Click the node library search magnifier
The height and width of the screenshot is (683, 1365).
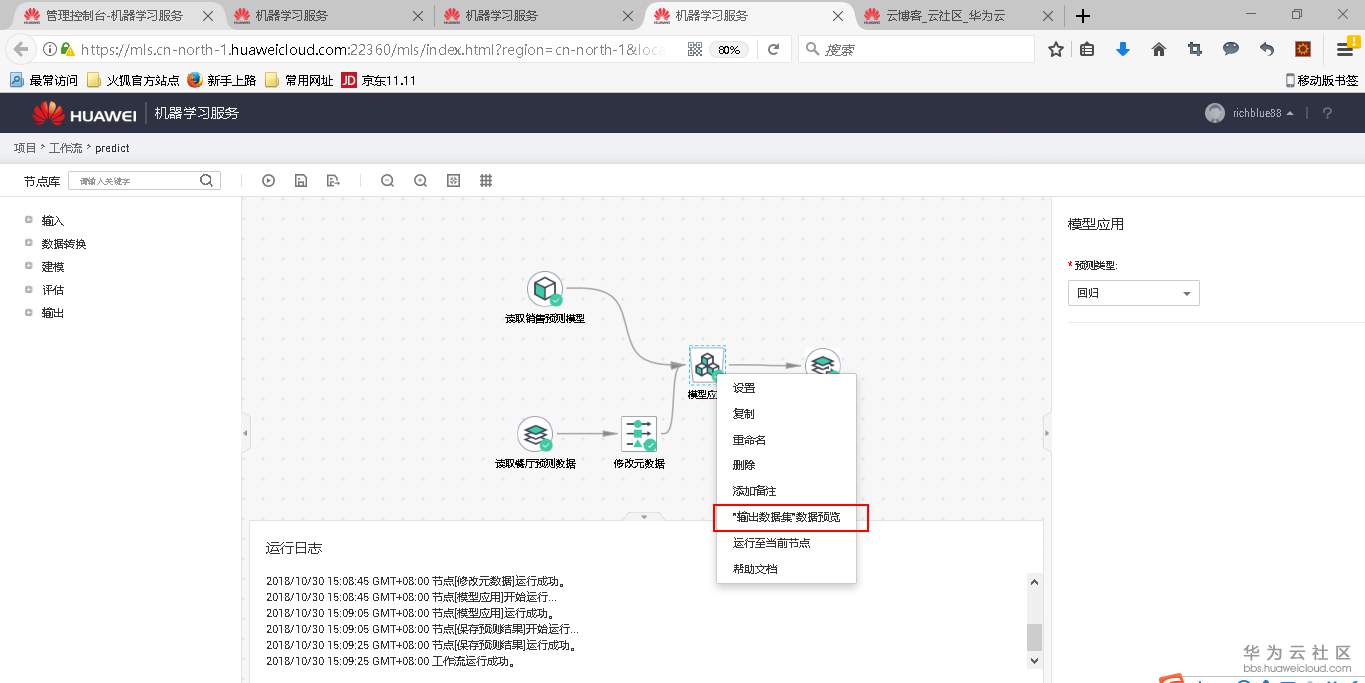pos(207,181)
